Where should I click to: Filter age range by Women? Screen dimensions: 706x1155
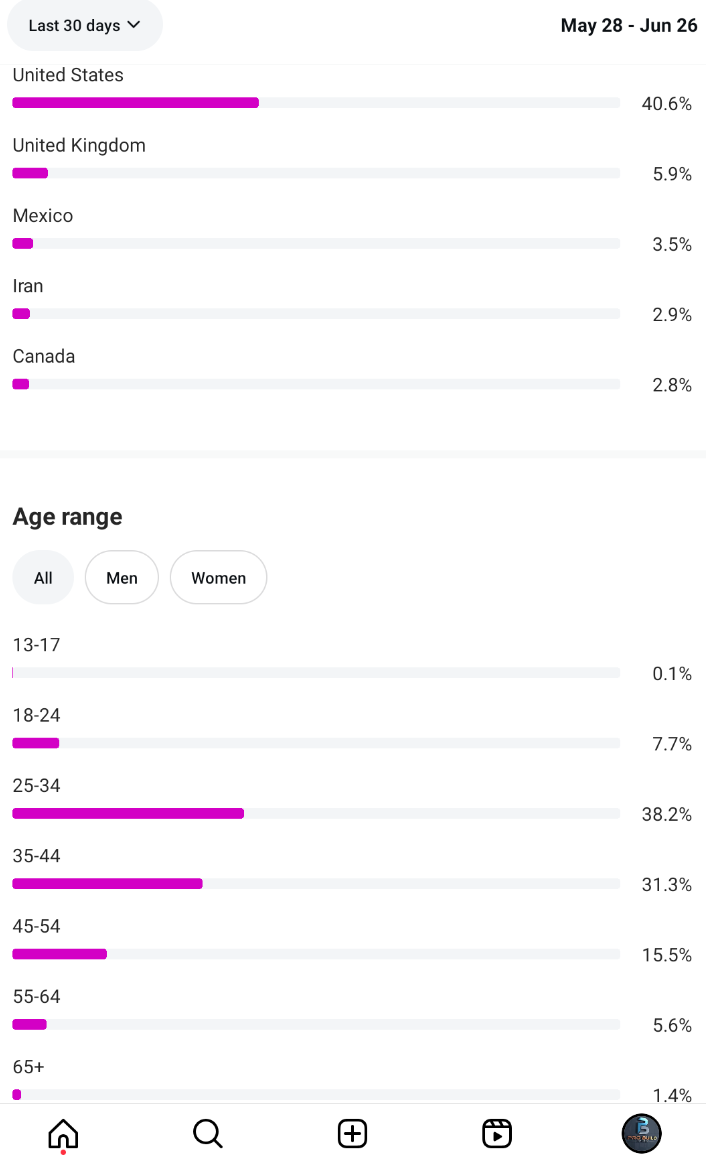coord(218,578)
